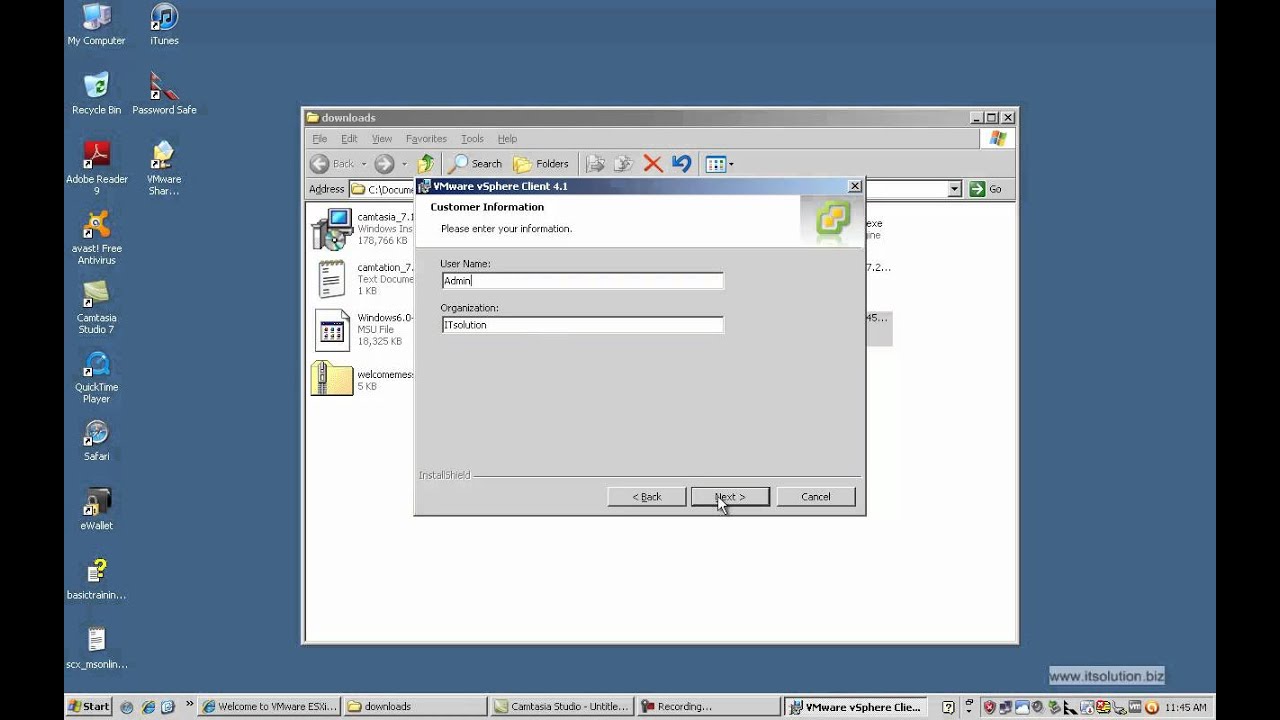Open Tools menu in downloads window
The image size is (1280, 720).
pos(472,139)
